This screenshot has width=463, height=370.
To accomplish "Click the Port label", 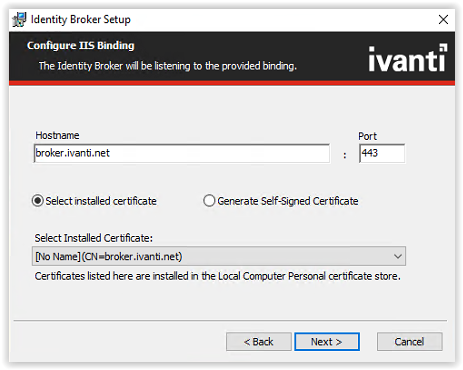I will (x=367, y=136).
